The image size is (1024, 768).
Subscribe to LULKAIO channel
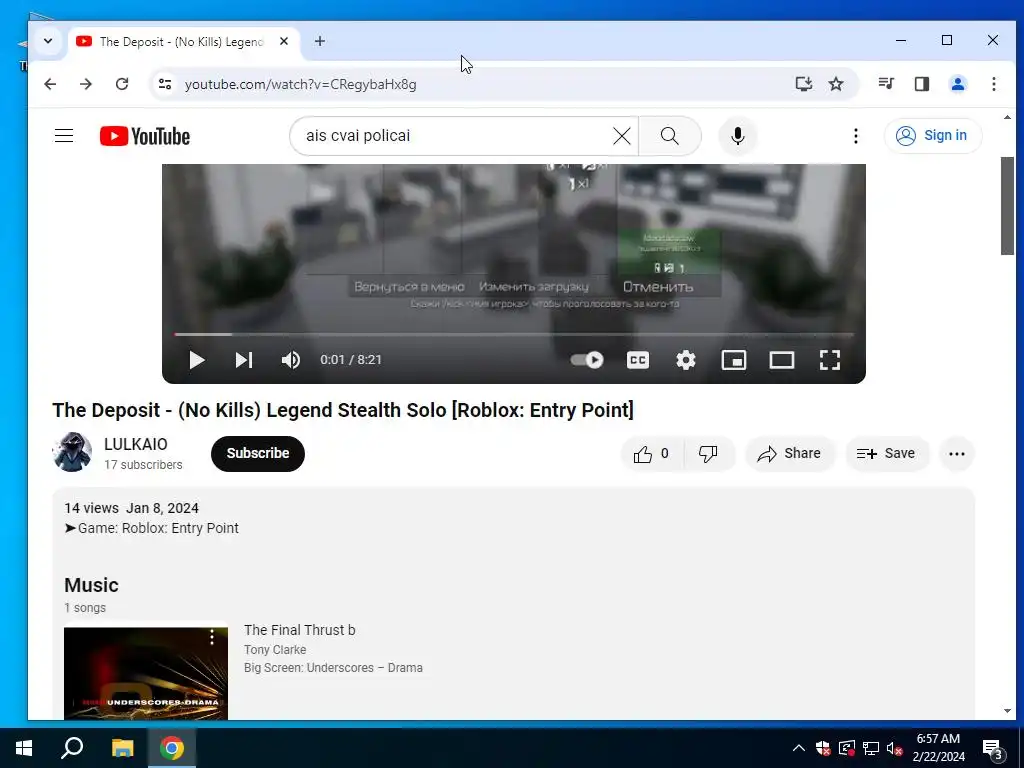257,453
